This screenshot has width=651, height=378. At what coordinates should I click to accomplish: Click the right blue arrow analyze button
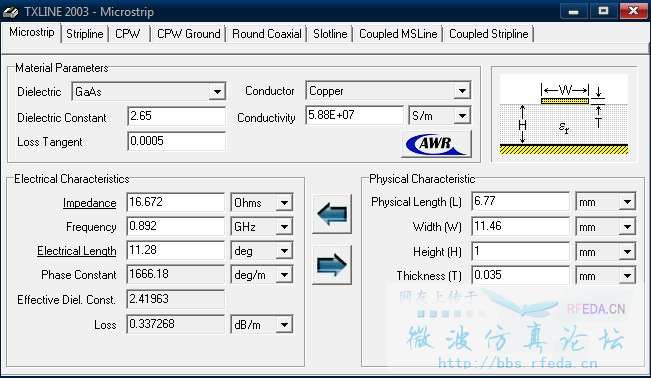332,265
